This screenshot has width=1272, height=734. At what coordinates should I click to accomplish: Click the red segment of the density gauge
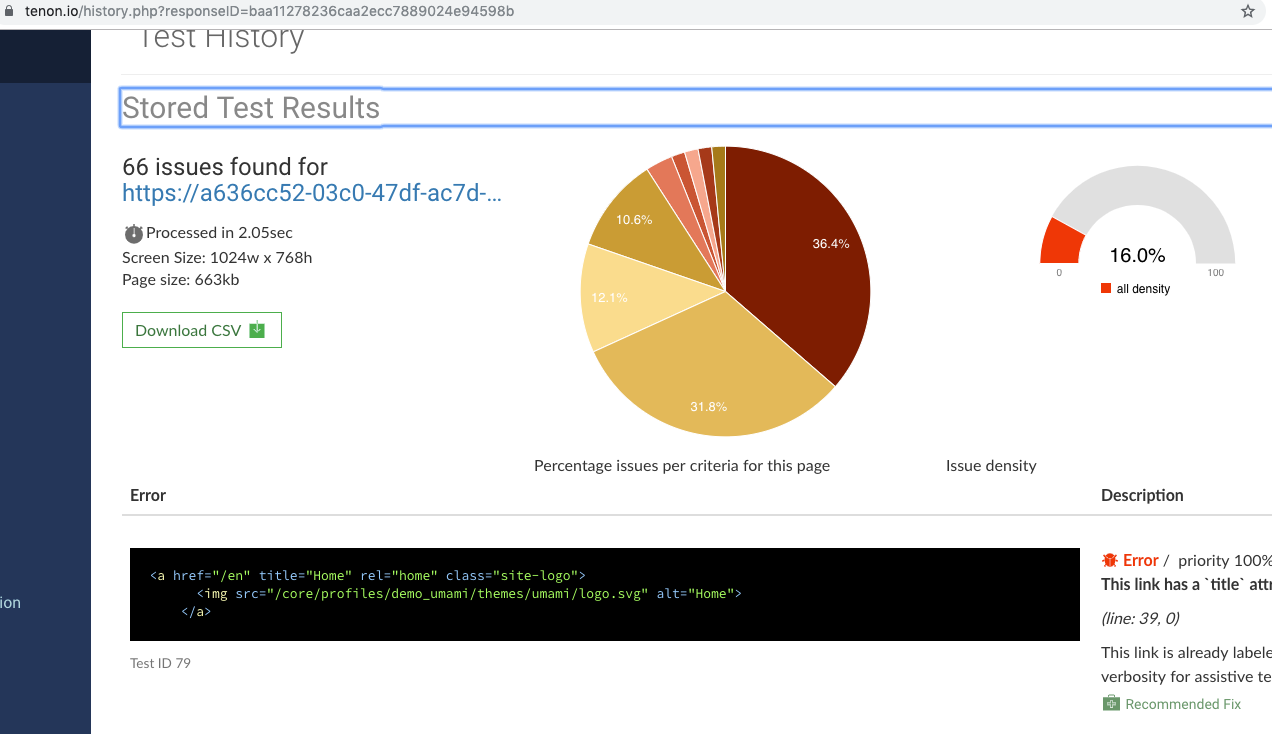(x=1062, y=243)
